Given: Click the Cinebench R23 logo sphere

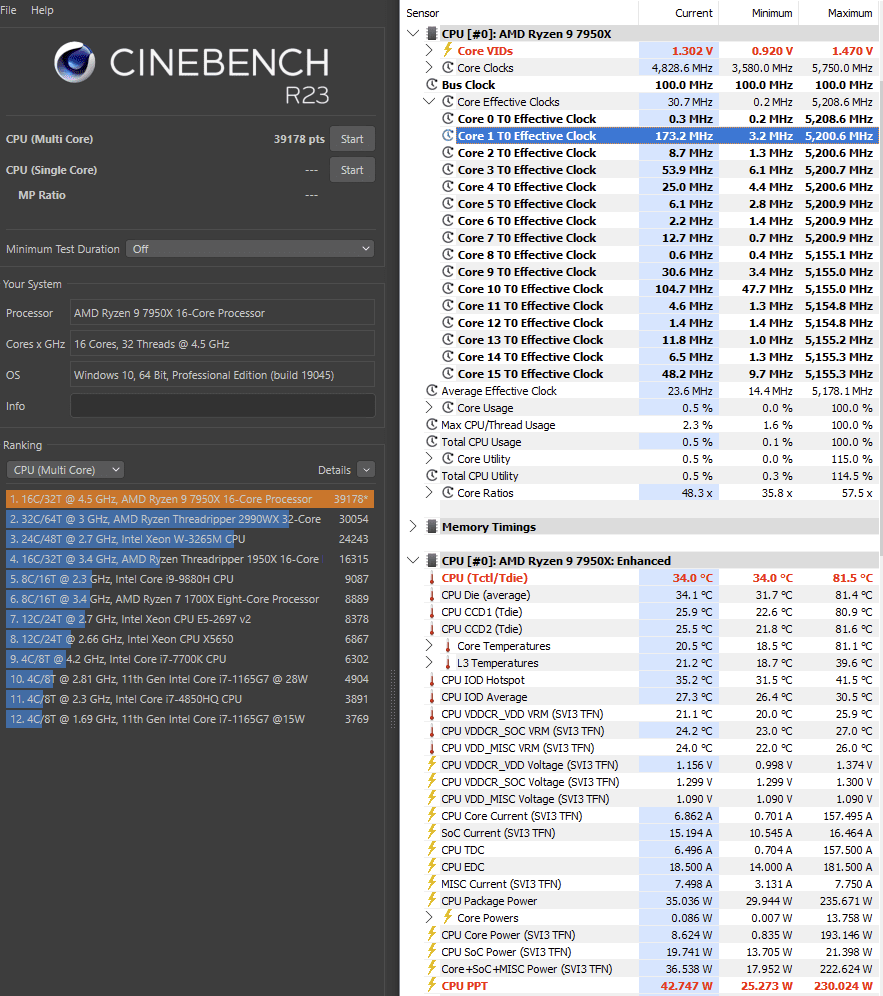Looking at the screenshot, I should 74,62.
